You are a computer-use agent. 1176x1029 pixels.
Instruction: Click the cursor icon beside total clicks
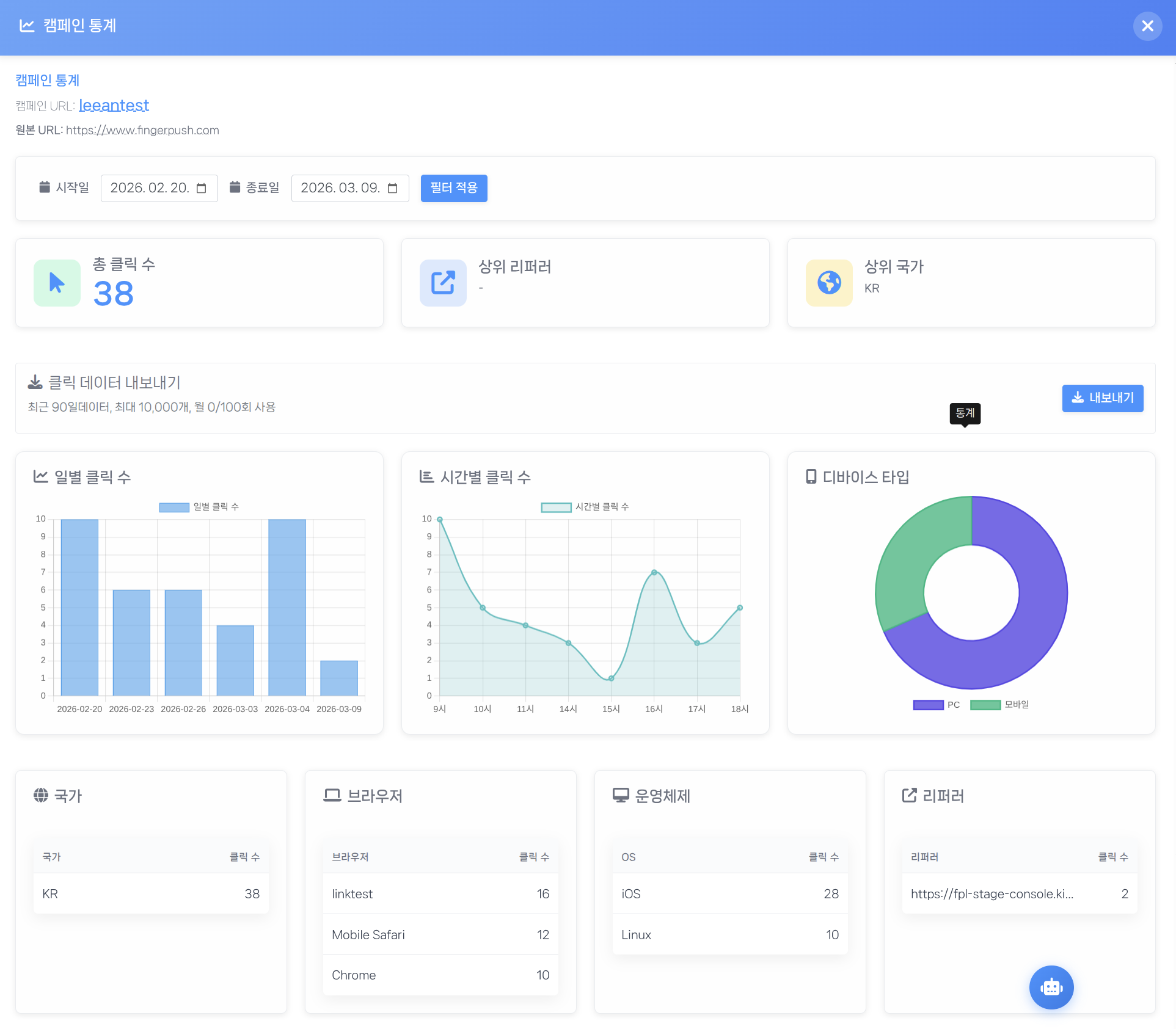pyautogui.click(x=57, y=283)
